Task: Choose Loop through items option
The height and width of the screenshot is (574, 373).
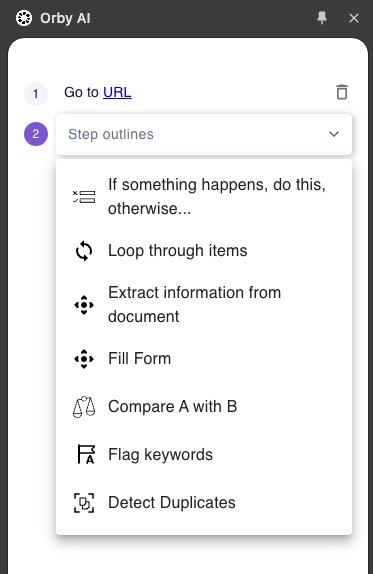Action: tap(204, 251)
